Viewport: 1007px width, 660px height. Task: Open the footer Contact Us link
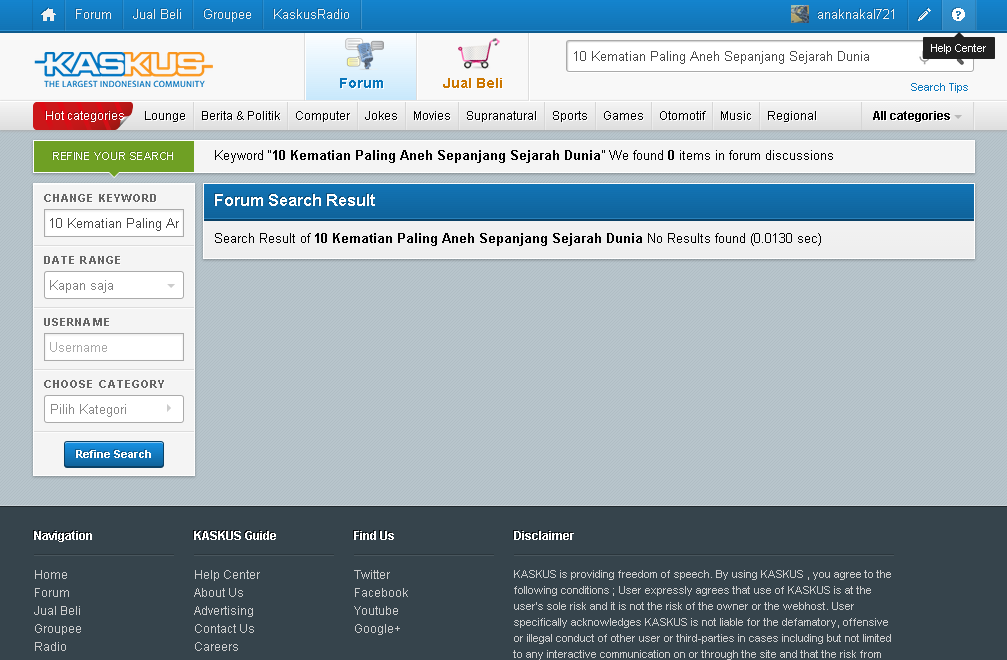click(x=224, y=629)
